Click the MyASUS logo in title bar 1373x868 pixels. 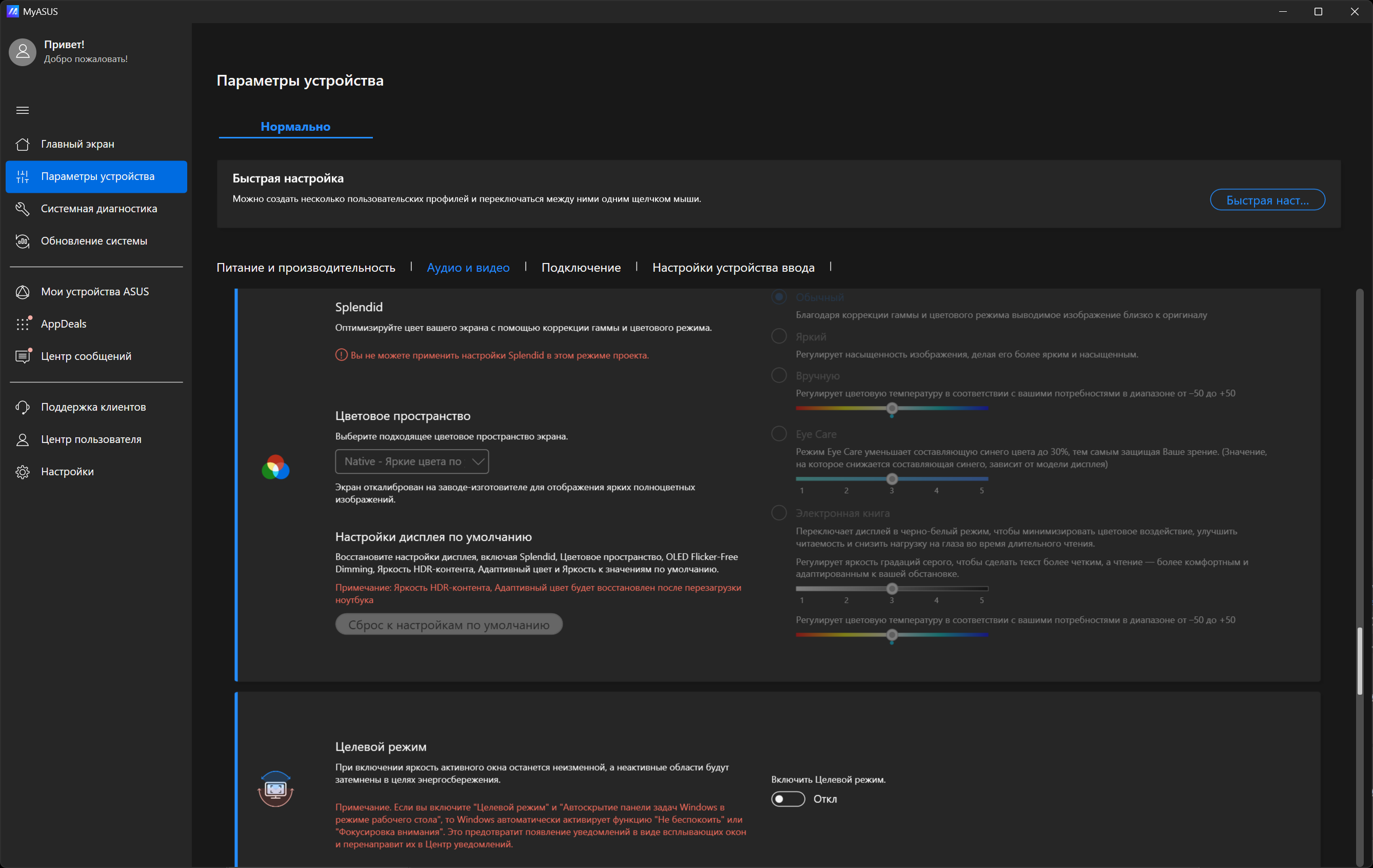tap(12, 11)
